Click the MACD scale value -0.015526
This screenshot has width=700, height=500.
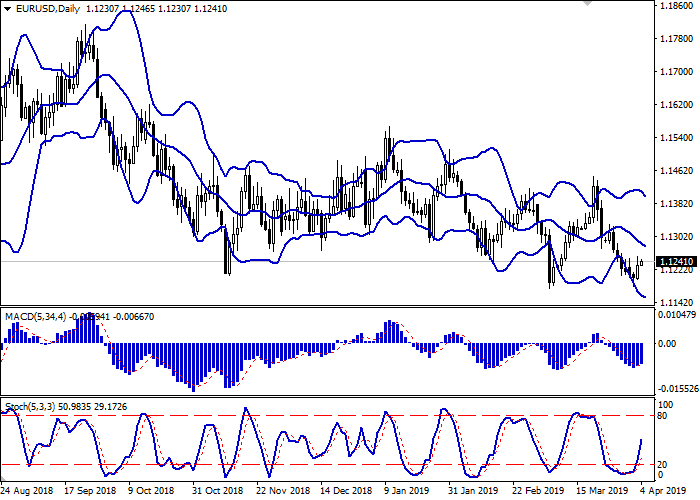click(678, 389)
